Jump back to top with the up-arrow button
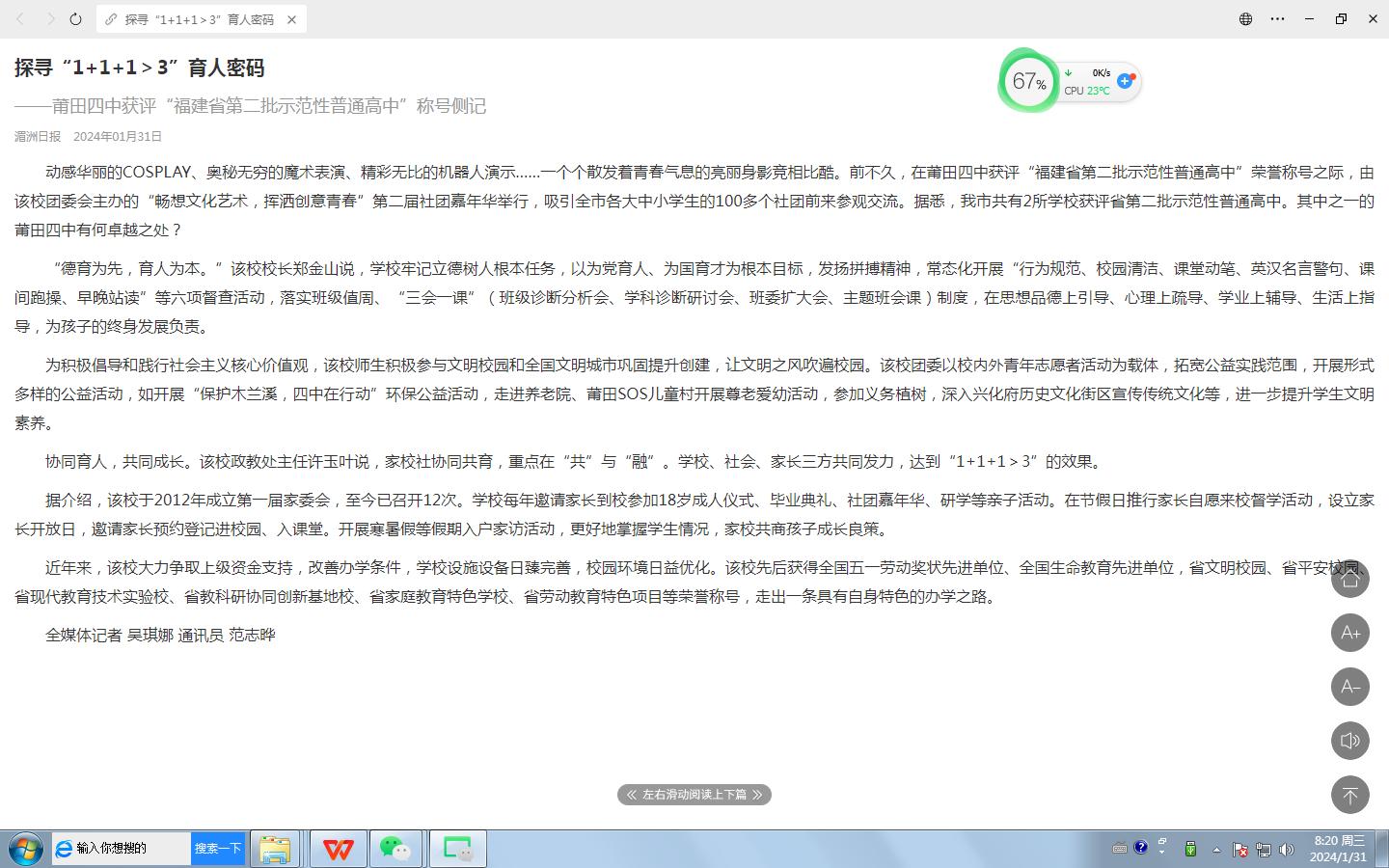 1349,795
